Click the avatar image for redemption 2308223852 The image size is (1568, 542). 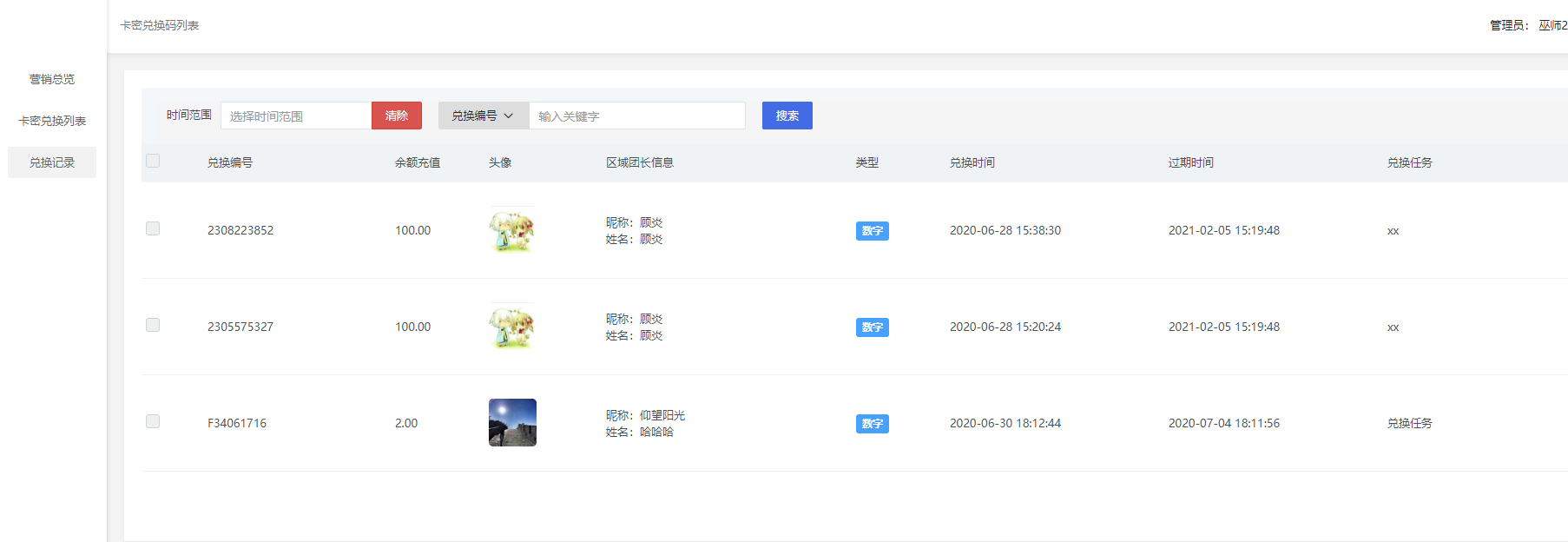pos(511,230)
